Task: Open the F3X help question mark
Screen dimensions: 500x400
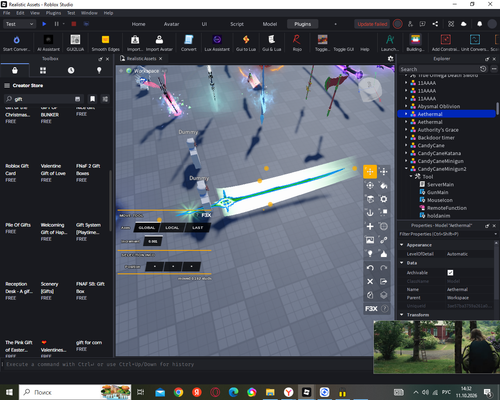Action: click(x=385, y=309)
